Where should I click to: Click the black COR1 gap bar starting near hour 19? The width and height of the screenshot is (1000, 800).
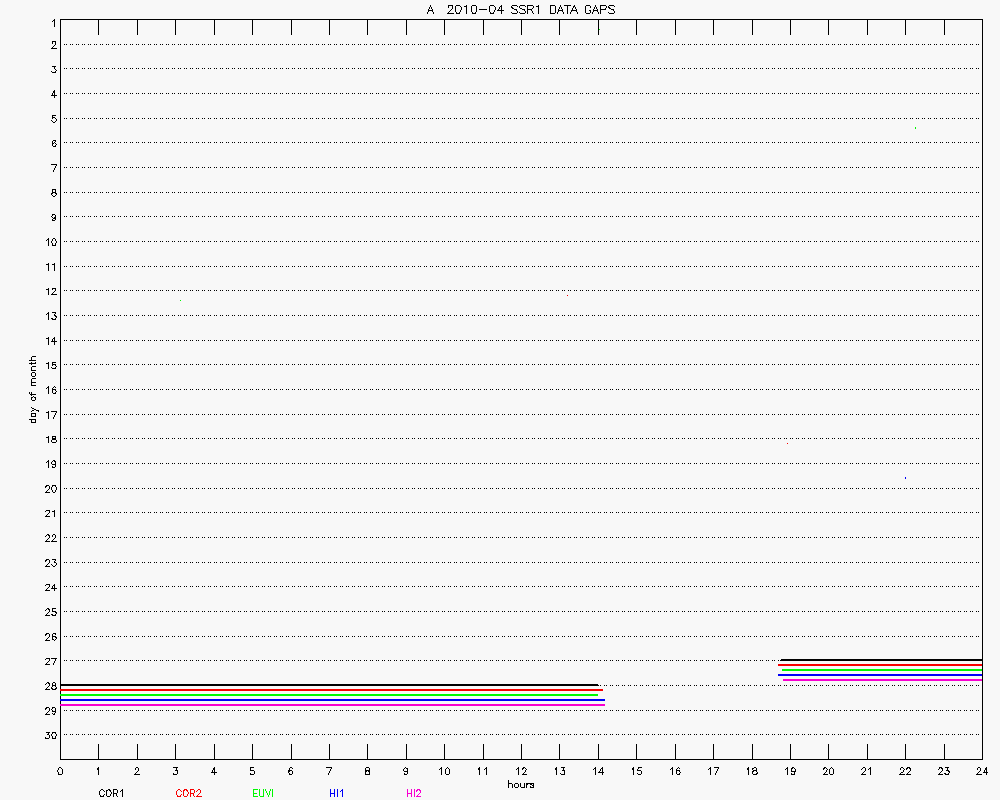tap(880, 660)
